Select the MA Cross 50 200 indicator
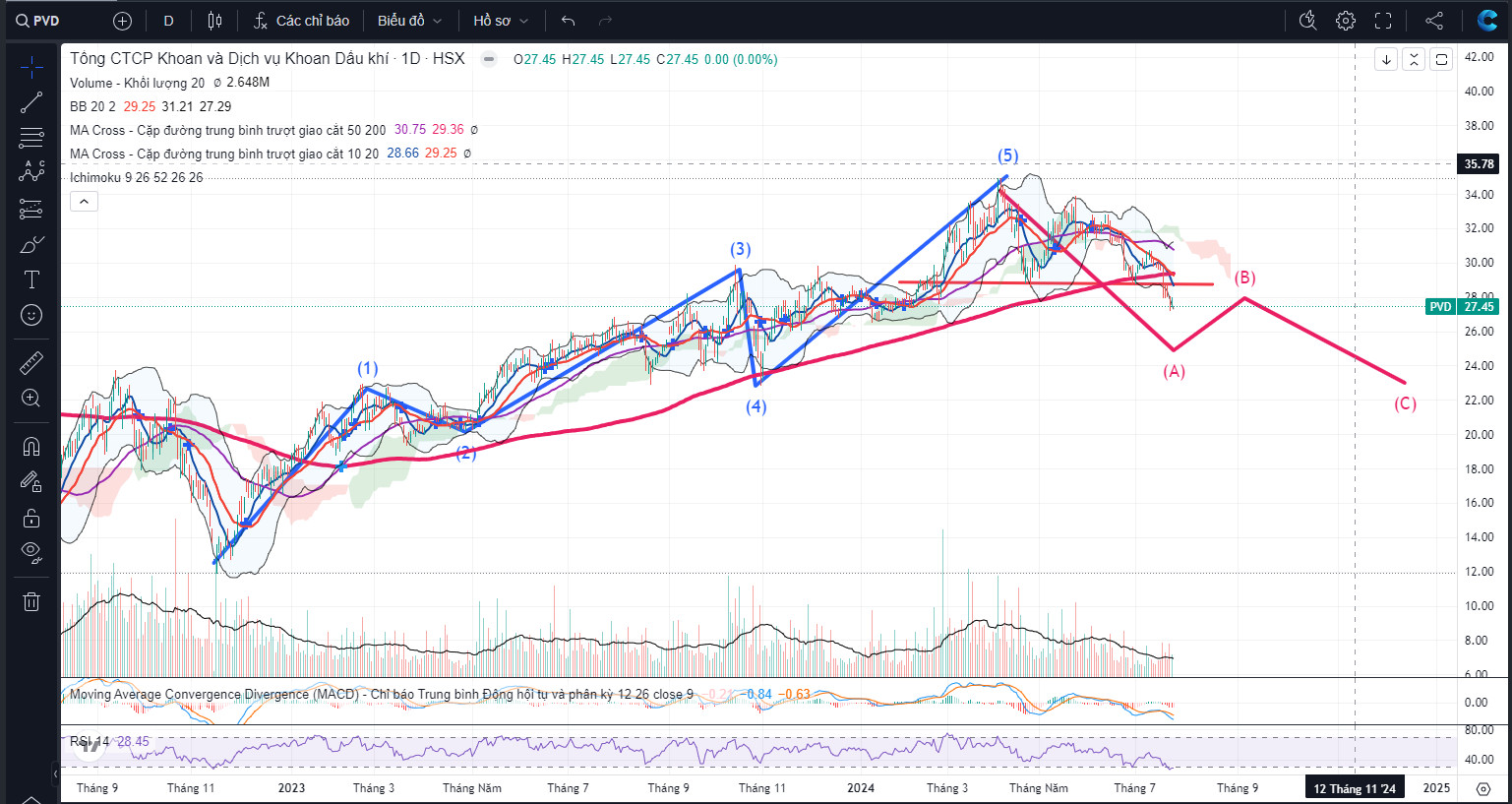This screenshot has height=804, width=1512. pyautogui.click(x=227, y=130)
